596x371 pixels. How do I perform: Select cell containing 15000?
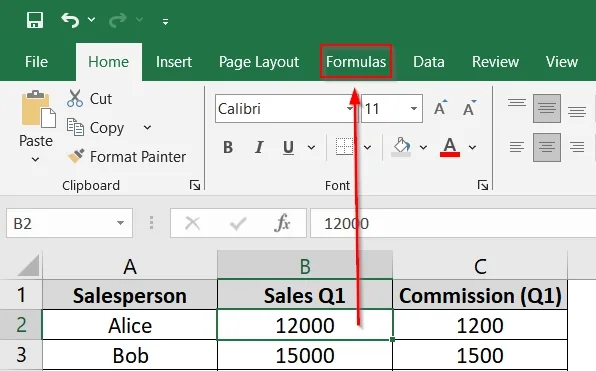click(x=305, y=355)
